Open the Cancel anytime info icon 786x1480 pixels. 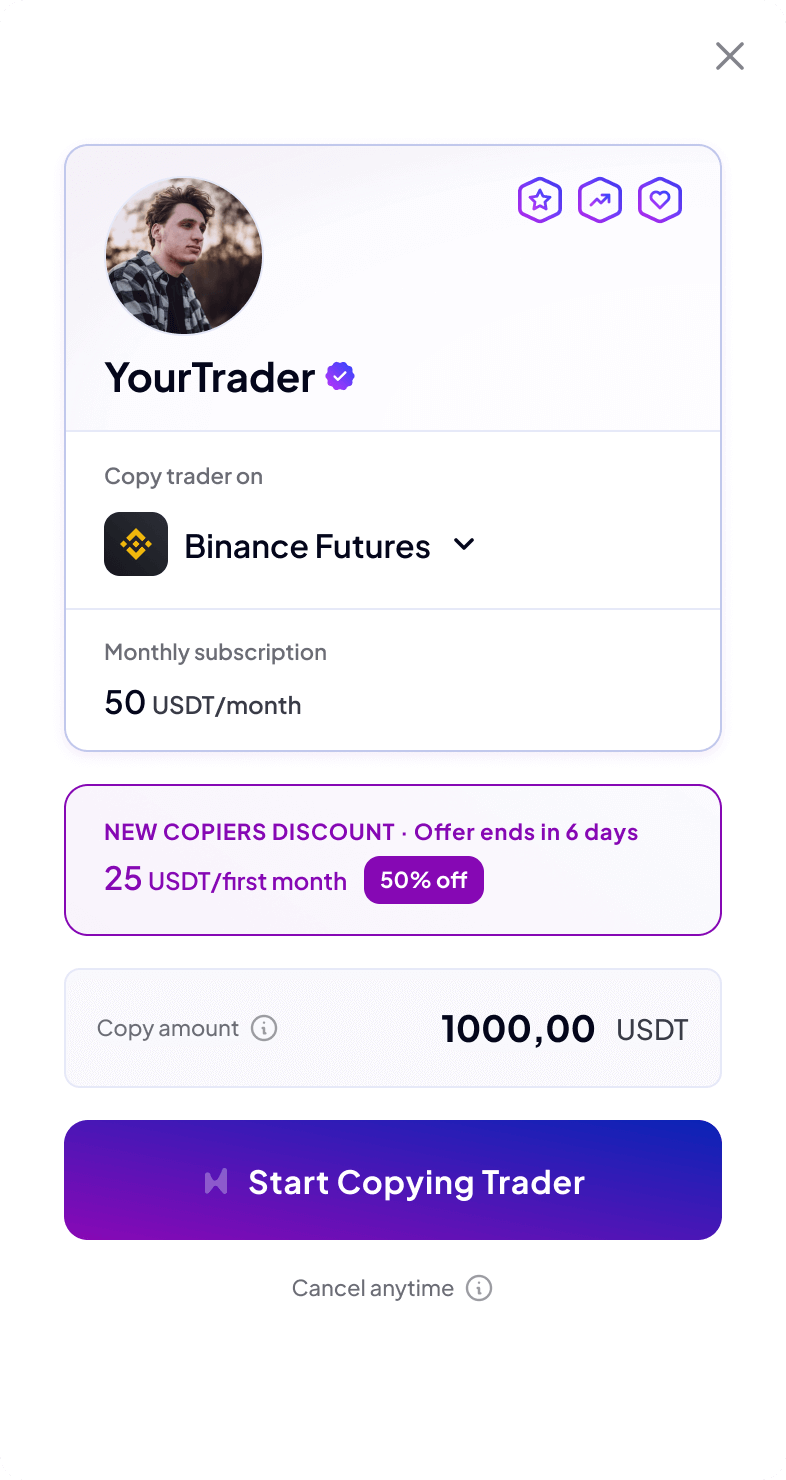point(480,1288)
